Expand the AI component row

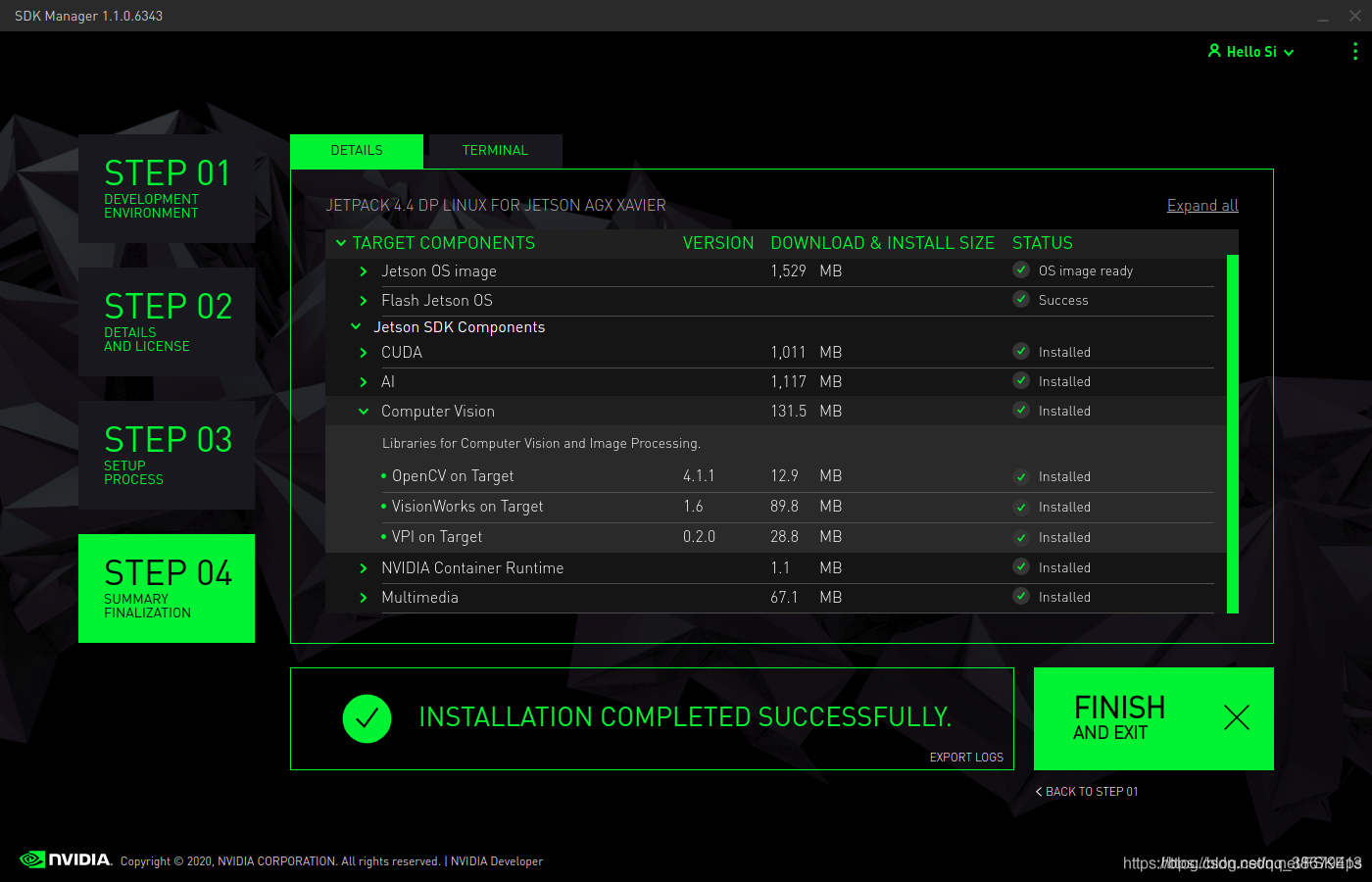(364, 382)
